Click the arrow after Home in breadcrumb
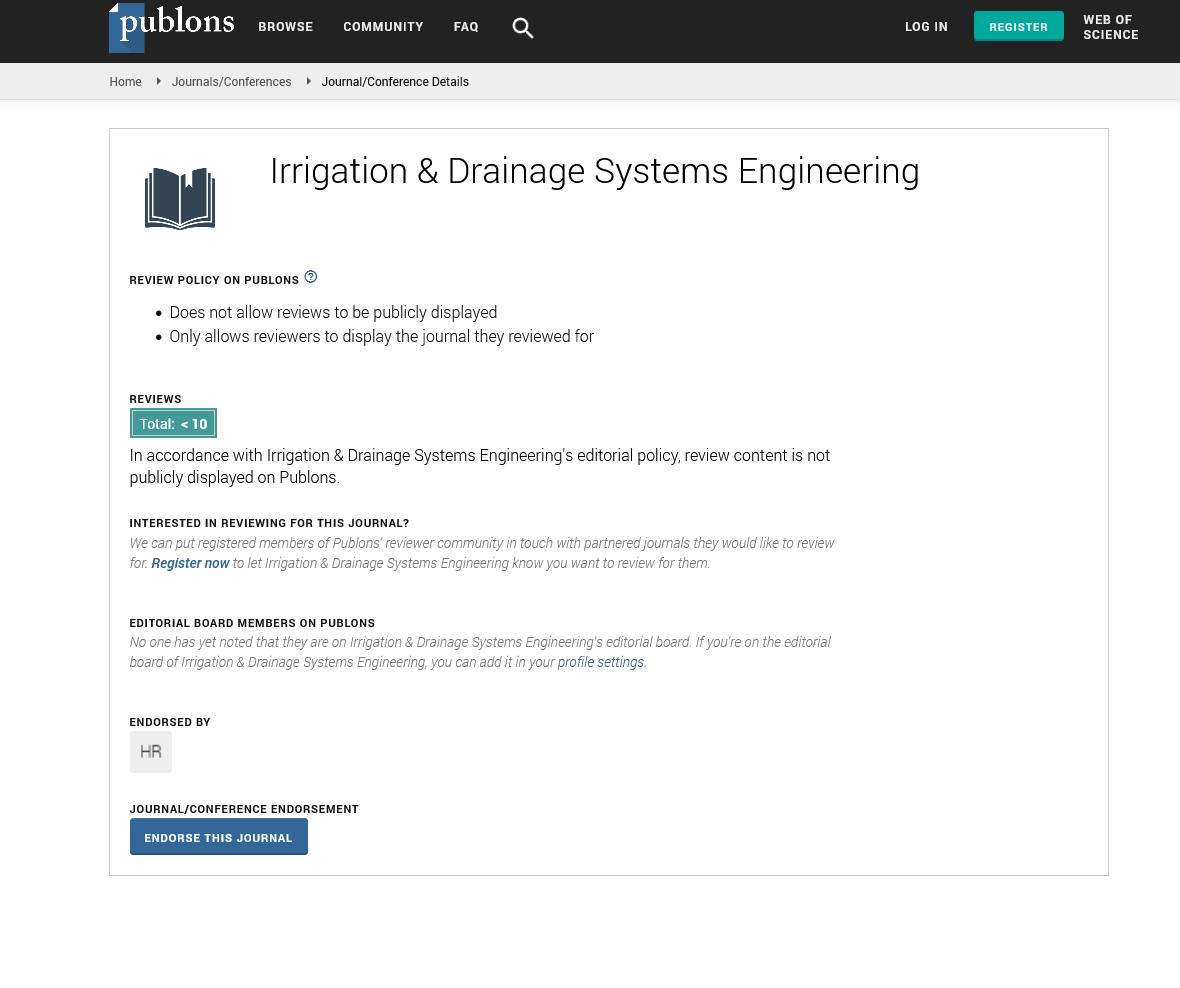 [x=158, y=82]
